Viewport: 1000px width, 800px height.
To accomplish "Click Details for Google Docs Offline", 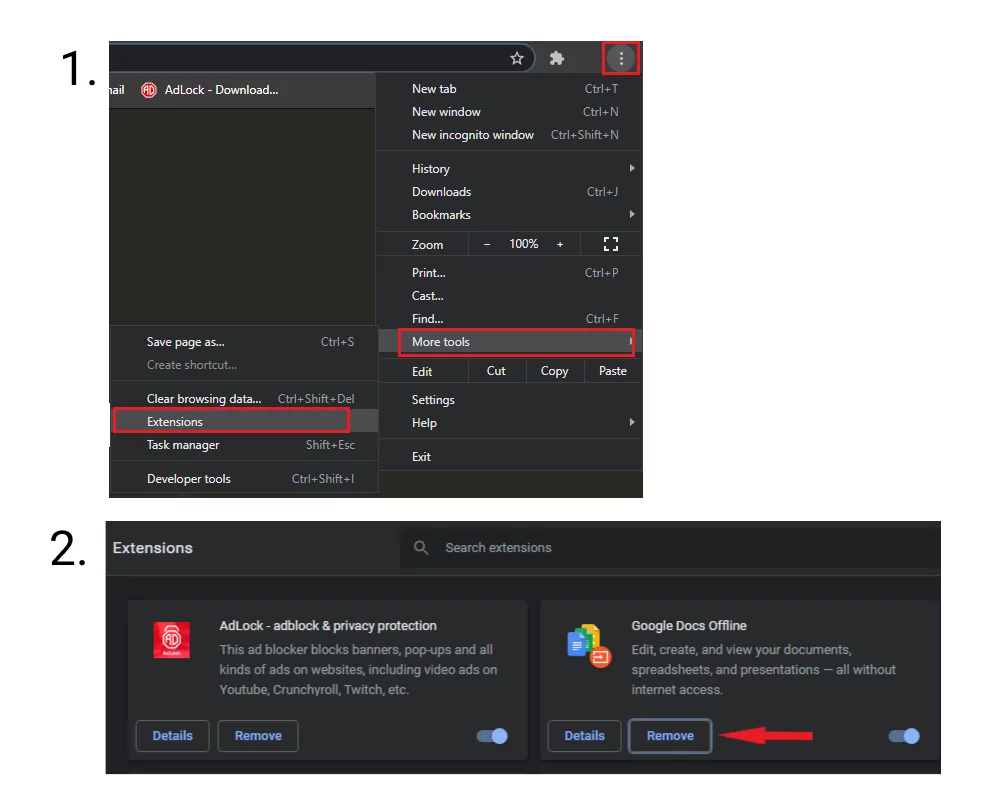I will point(584,736).
